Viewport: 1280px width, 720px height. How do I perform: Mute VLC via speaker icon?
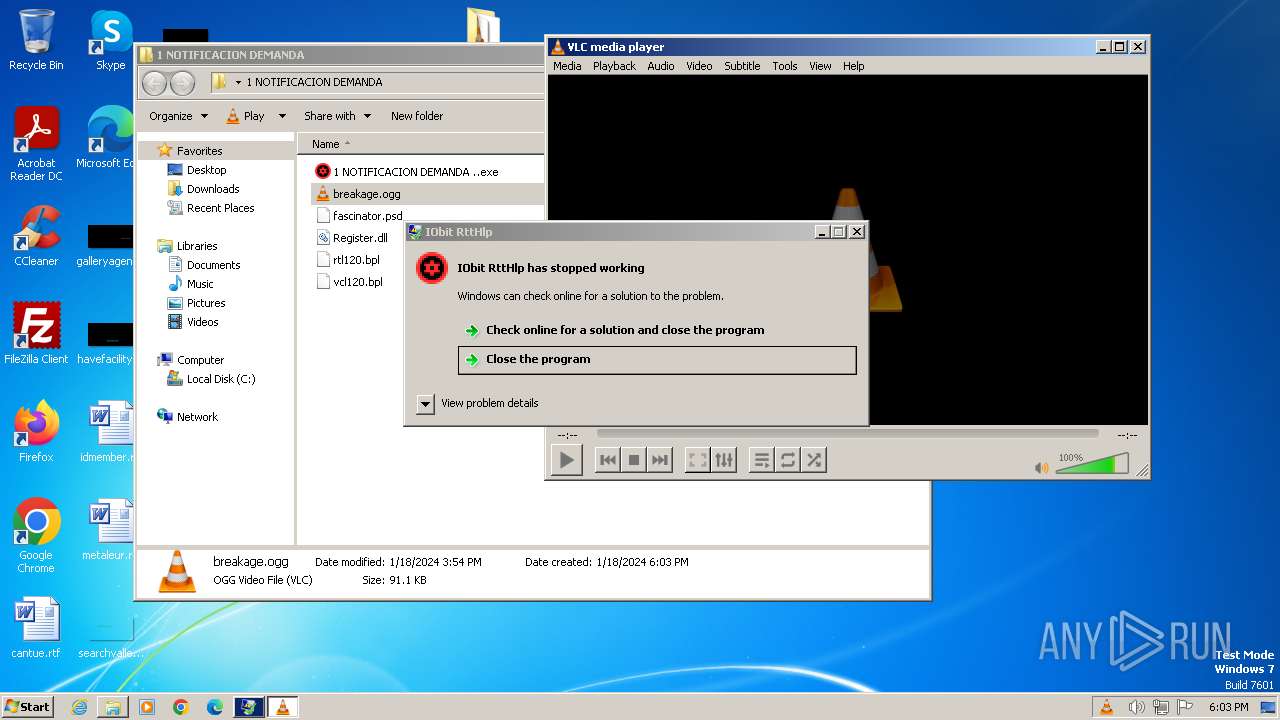coord(1042,467)
